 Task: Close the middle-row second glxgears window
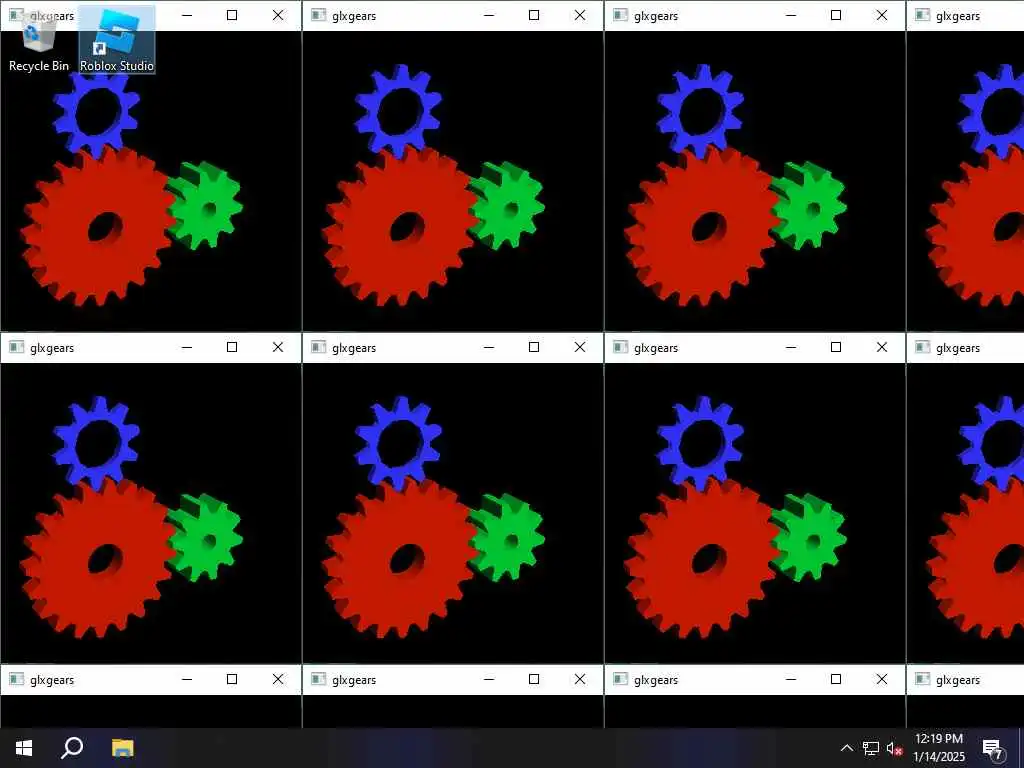580,347
